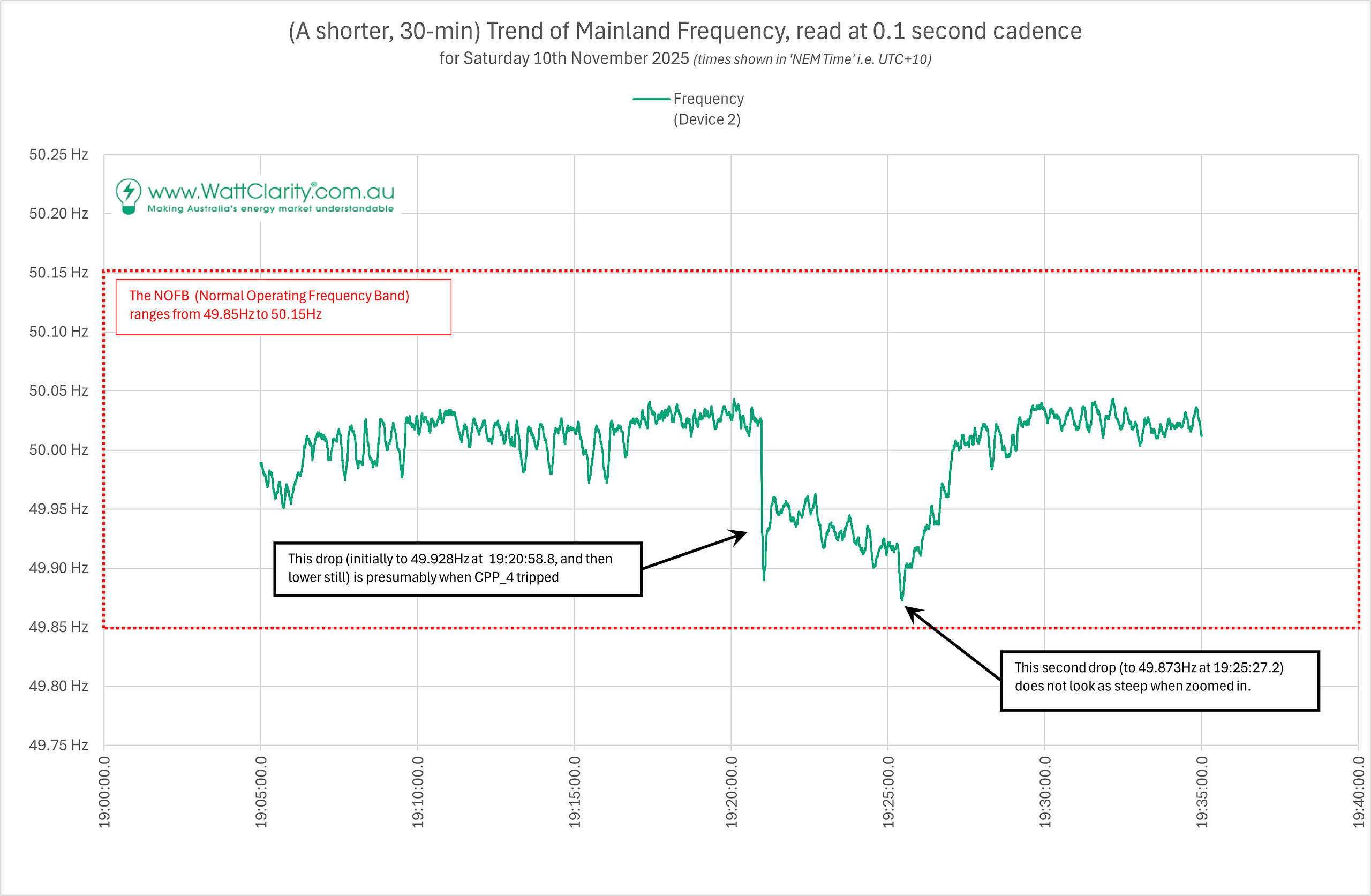Click the chart title about Mainland Frequency

(684, 31)
